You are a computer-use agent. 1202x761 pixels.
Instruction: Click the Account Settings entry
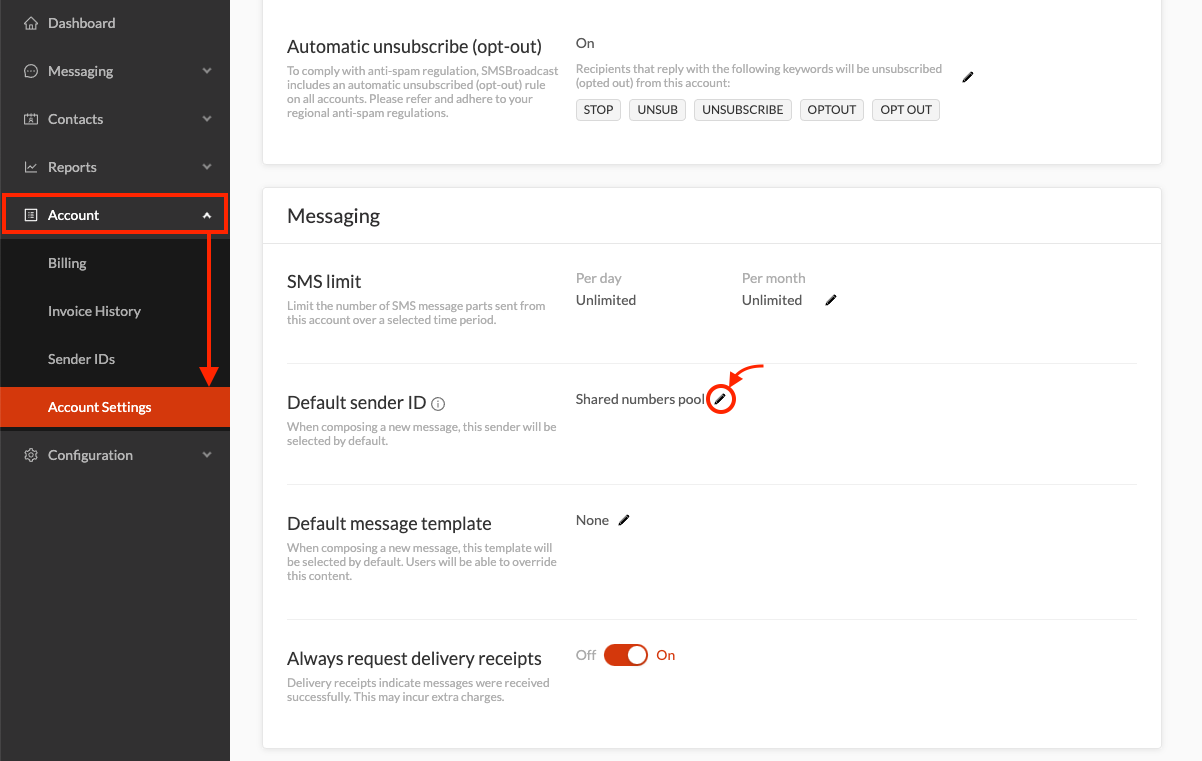[99, 406]
